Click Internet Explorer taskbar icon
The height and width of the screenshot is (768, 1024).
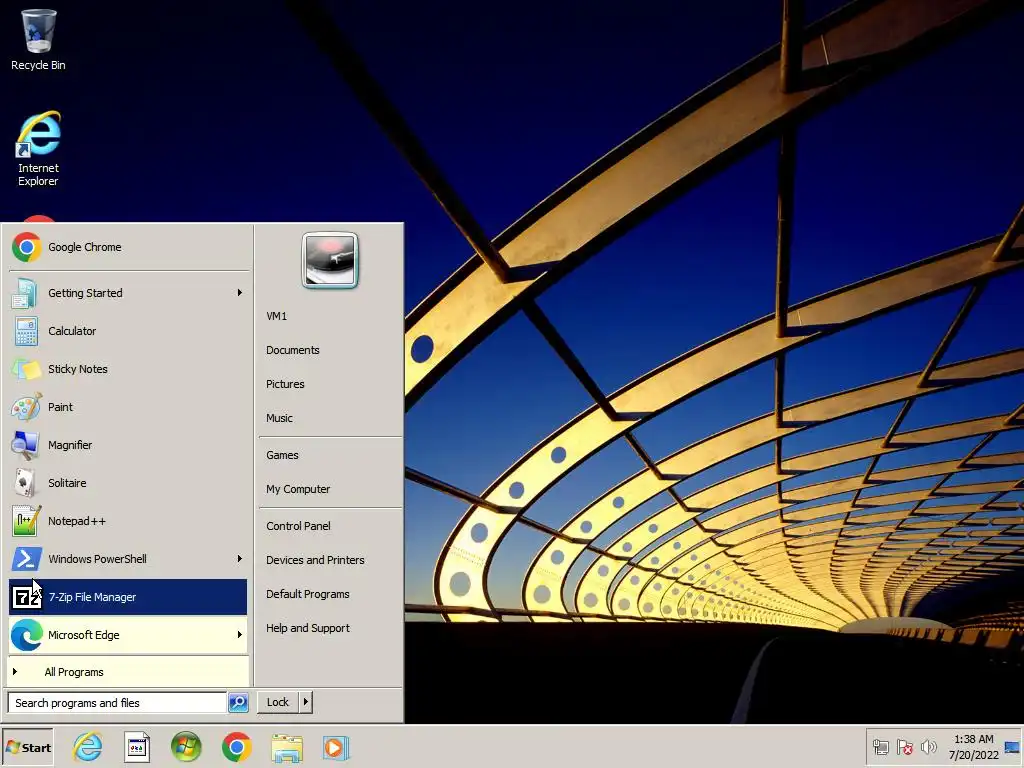click(88, 747)
